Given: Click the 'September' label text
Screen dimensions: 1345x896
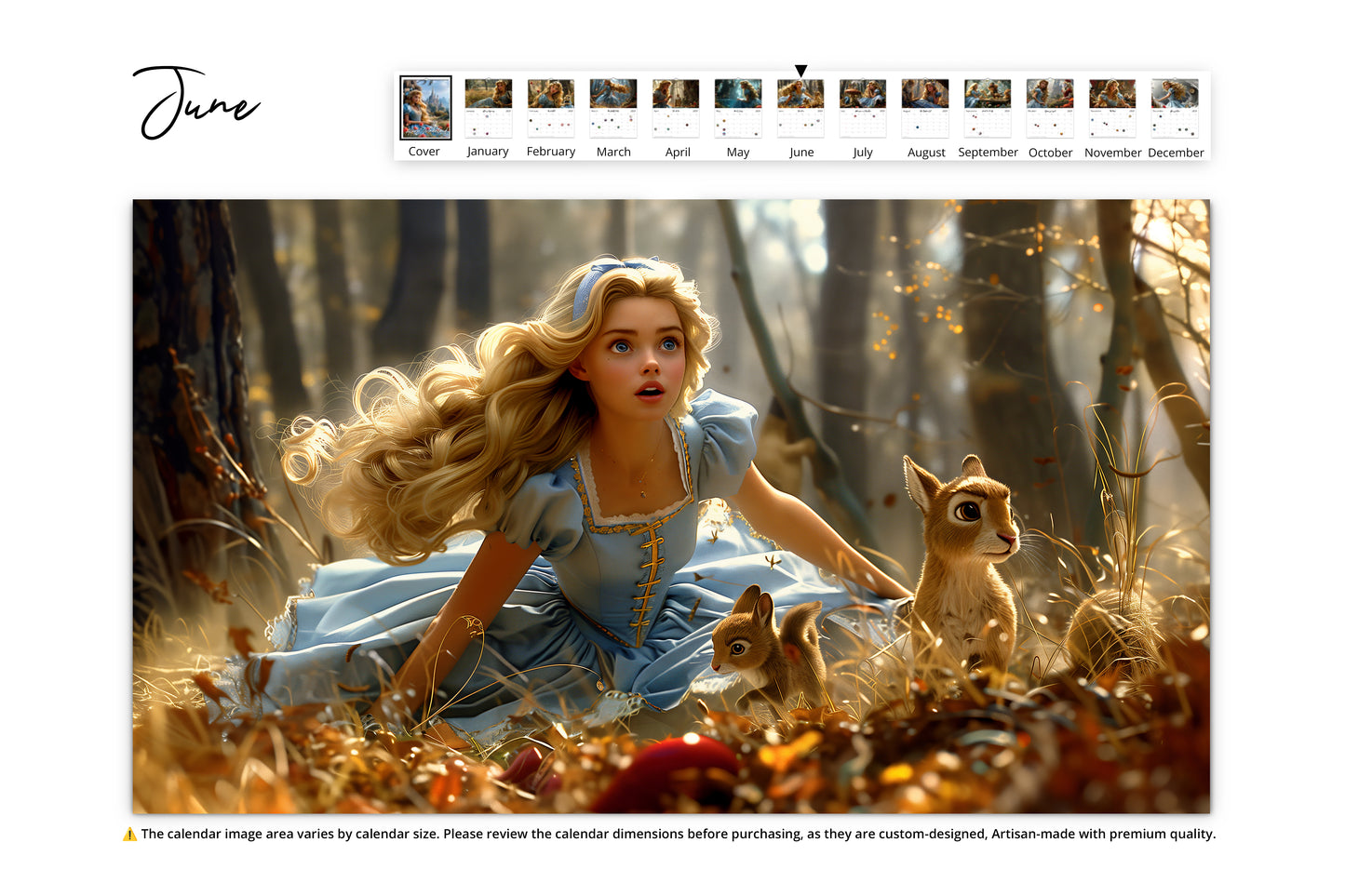Looking at the screenshot, I should [988, 153].
